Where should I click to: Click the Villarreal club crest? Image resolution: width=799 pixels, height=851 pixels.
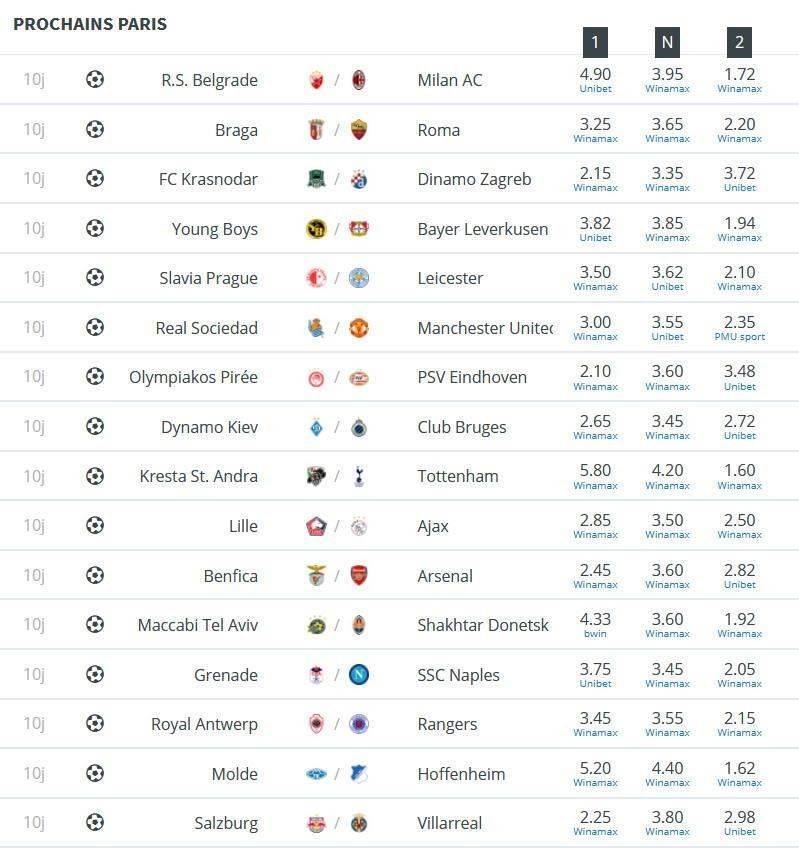pyautogui.click(x=359, y=823)
